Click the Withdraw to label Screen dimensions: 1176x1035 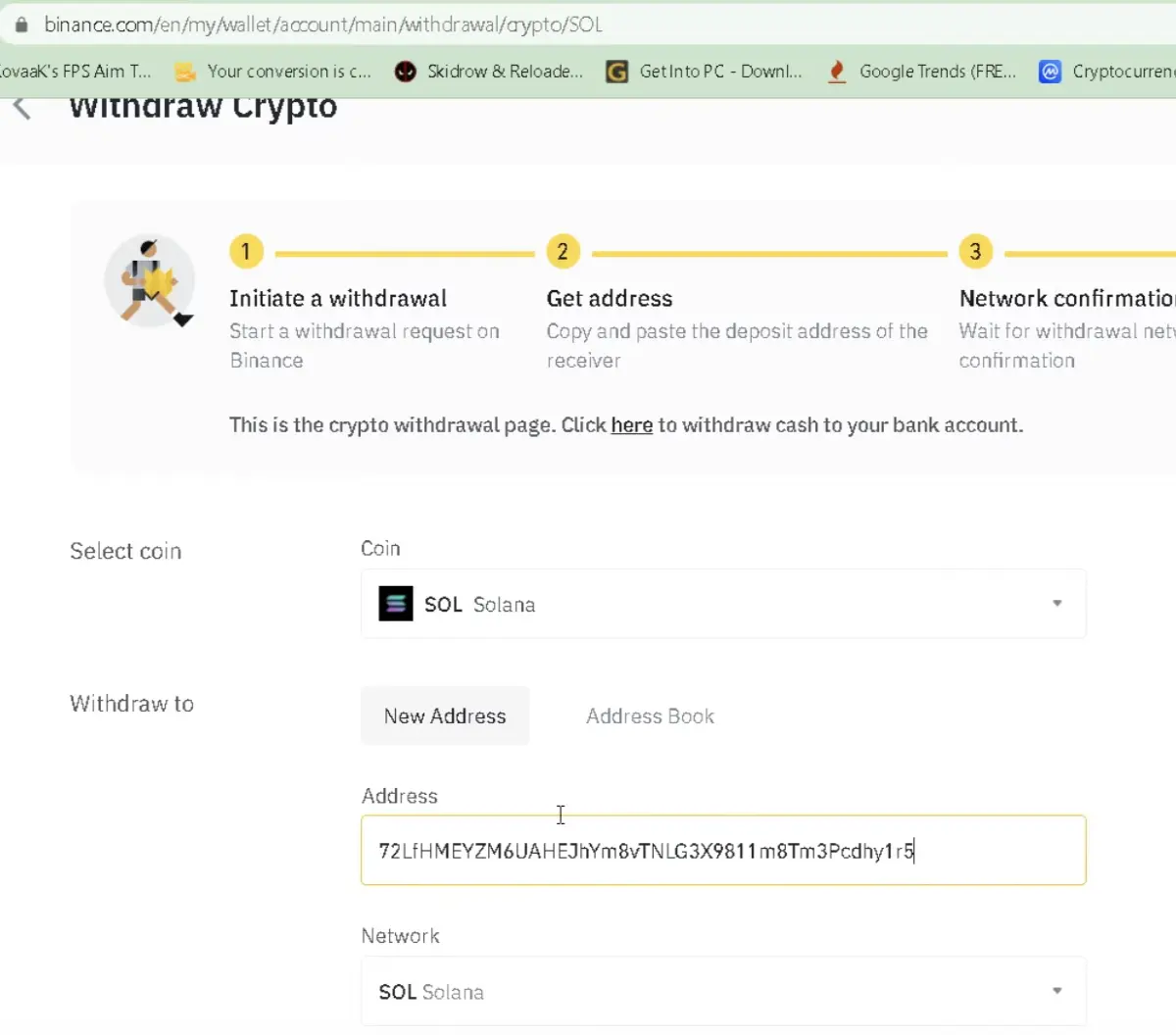pos(132,704)
